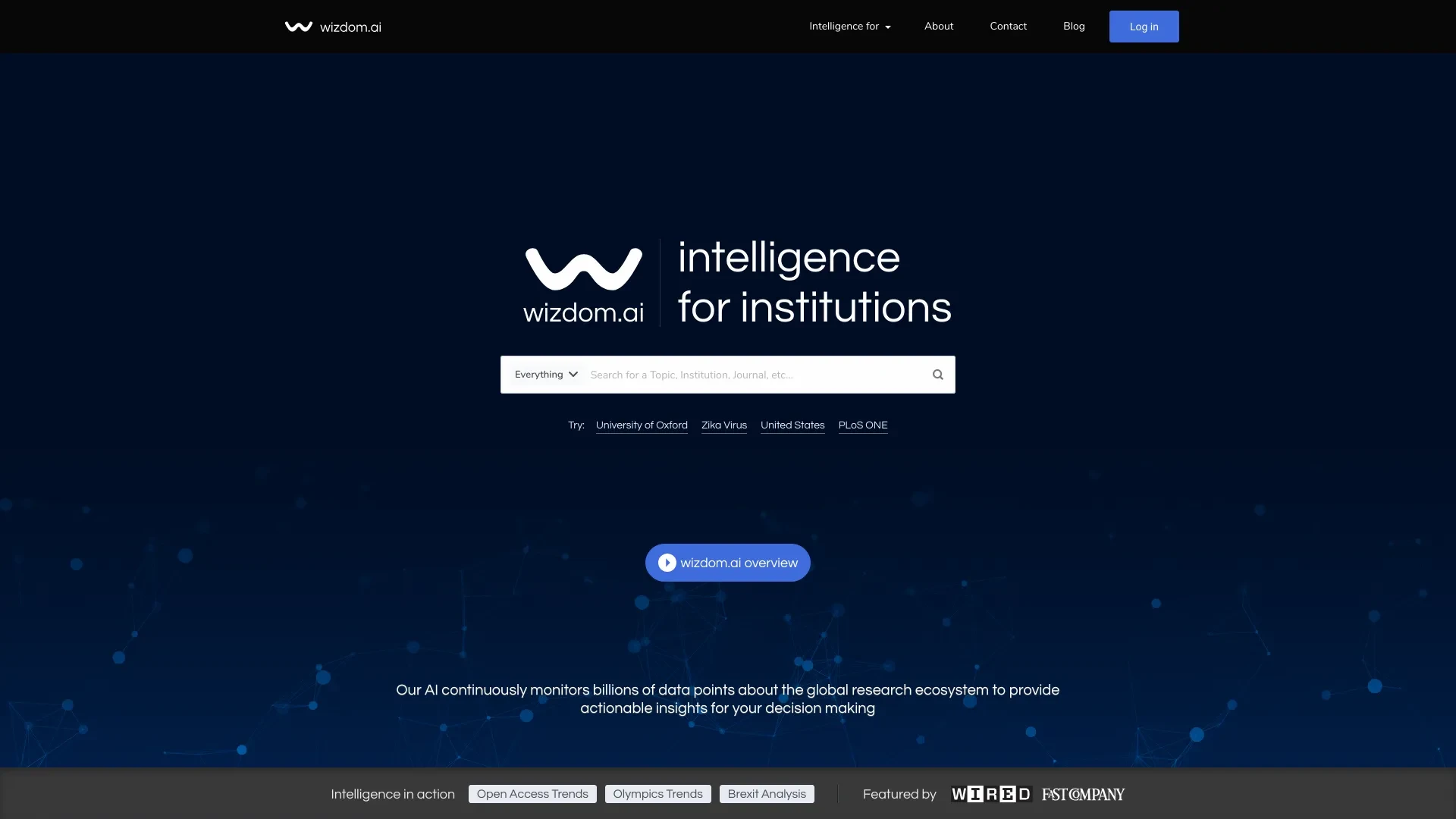
Task: Toggle the Brexit Analysis filter
Action: tap(766, 793)
